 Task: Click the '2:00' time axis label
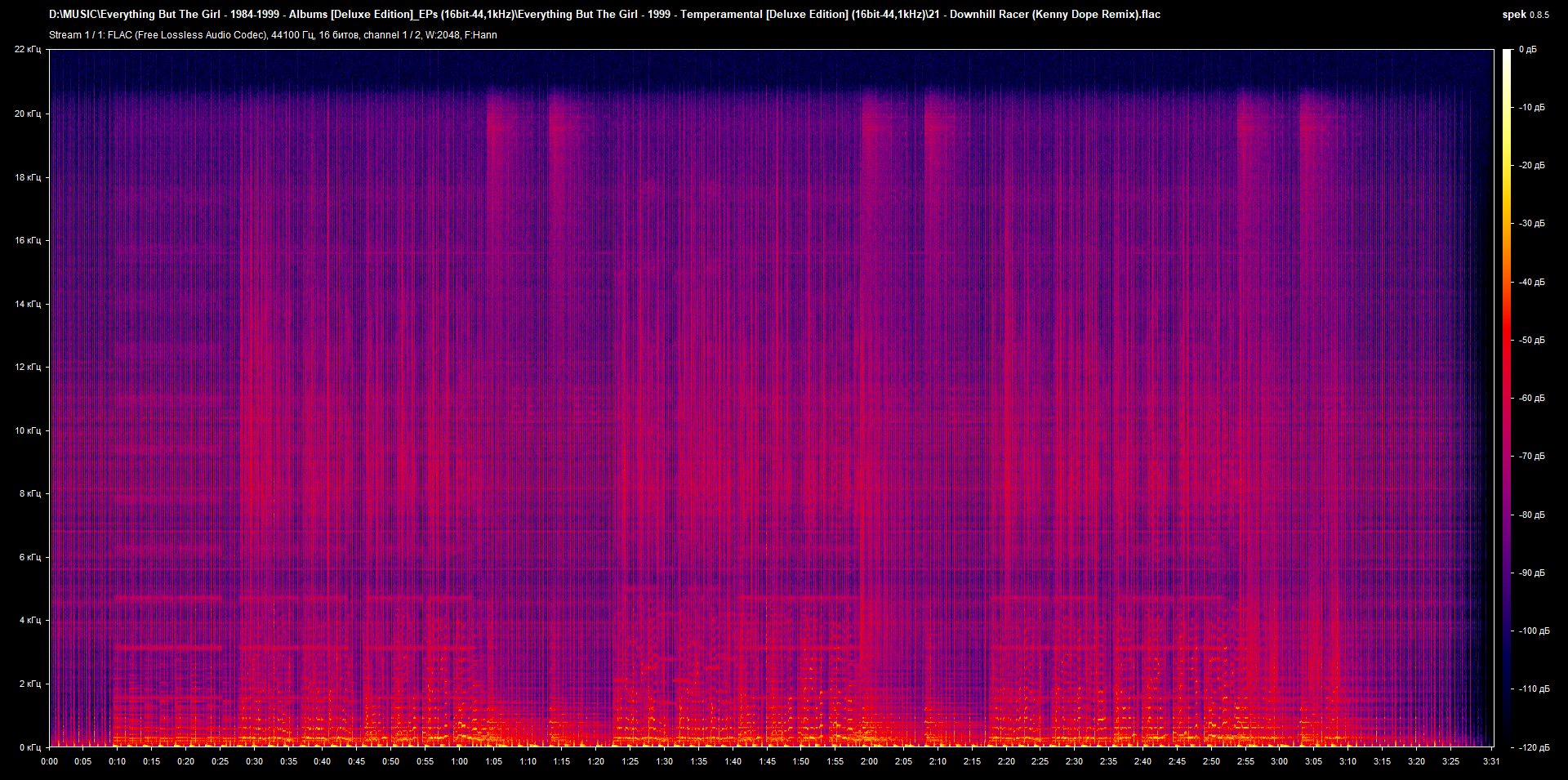pyautogui.click(x=869, y=761)
